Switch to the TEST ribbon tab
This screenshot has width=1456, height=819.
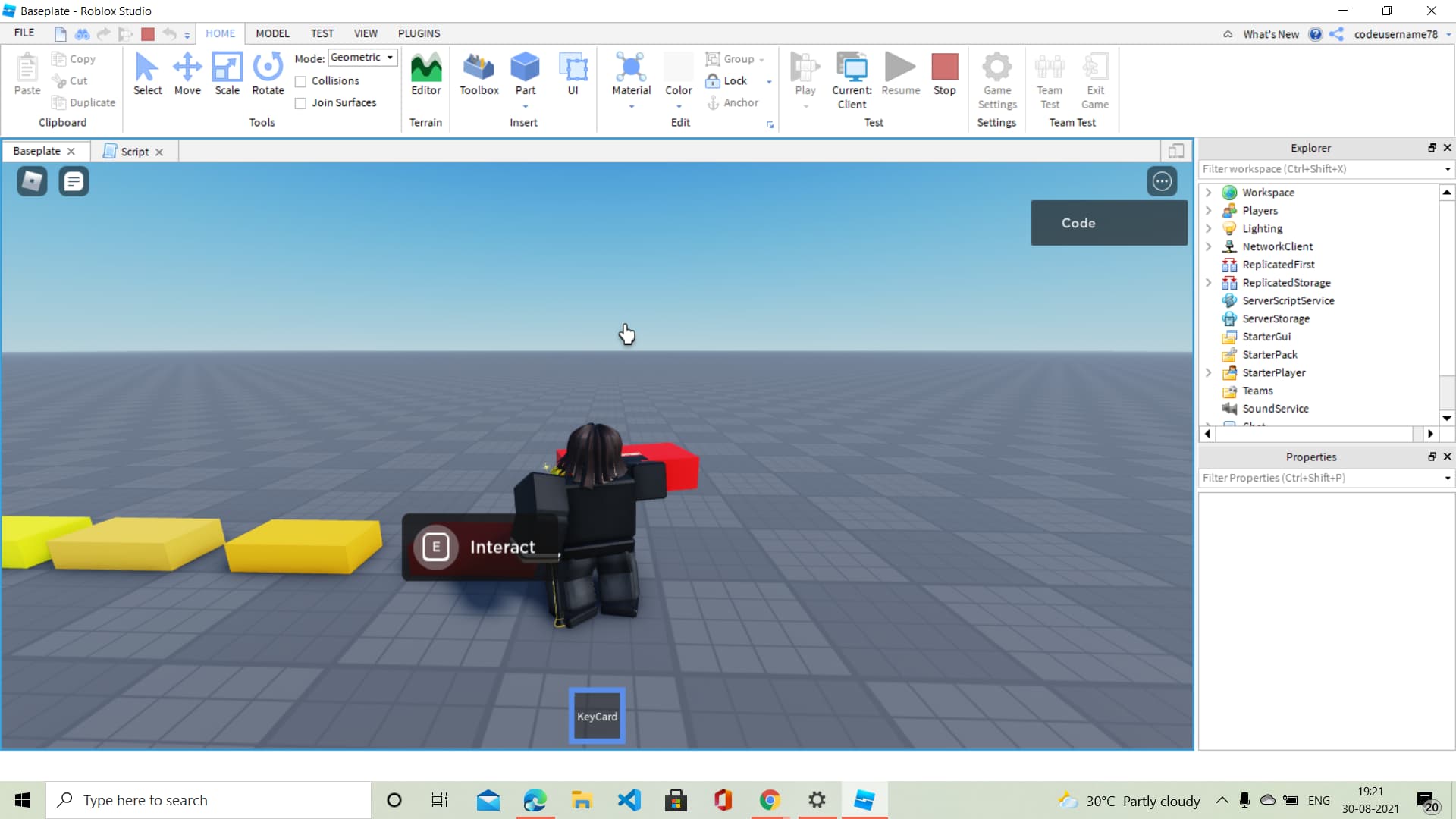322,33
